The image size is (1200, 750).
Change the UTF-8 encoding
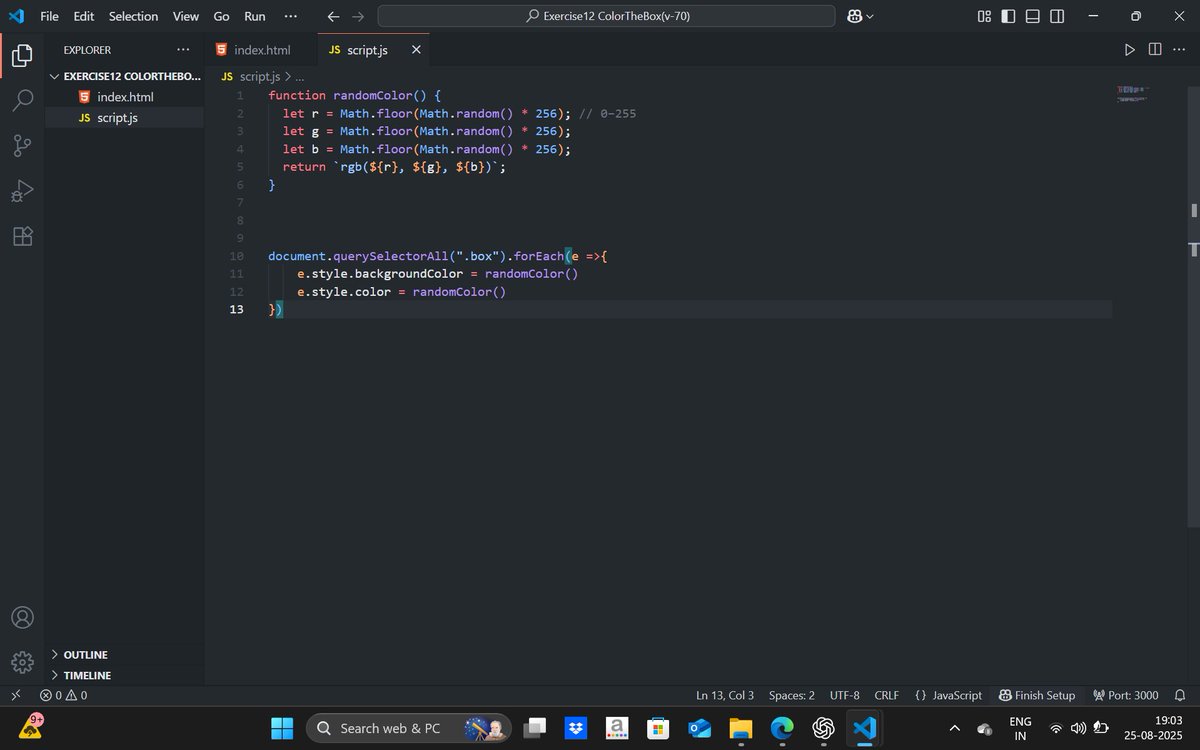coord(844,695)
